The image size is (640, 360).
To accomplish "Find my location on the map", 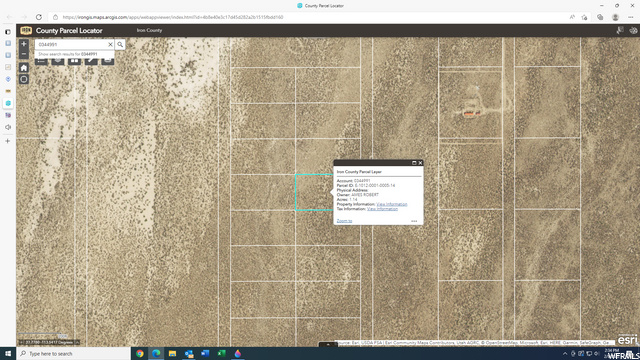I will coord(24,79).
